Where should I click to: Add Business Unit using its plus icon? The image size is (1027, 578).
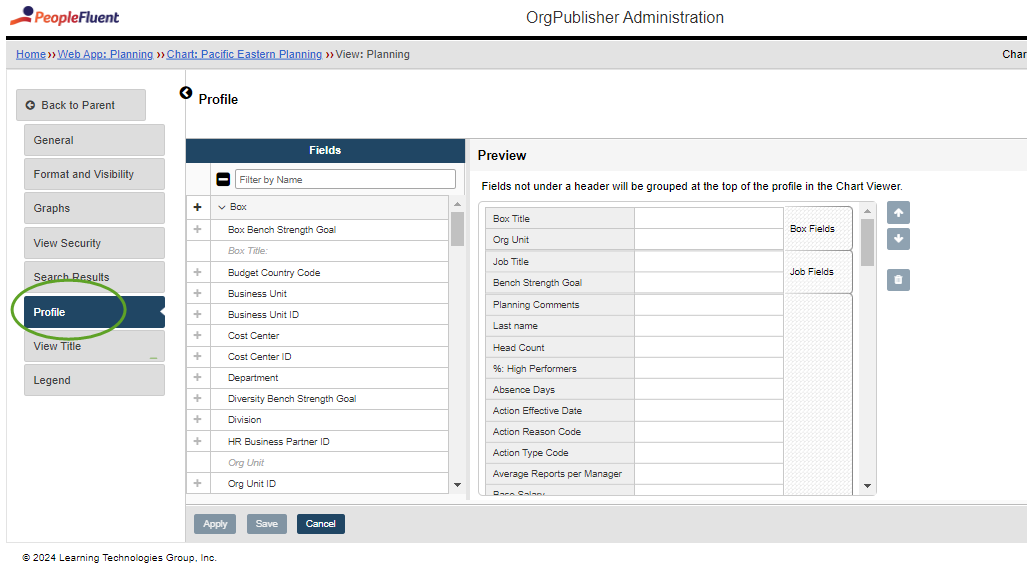click(x=197, y=293)
